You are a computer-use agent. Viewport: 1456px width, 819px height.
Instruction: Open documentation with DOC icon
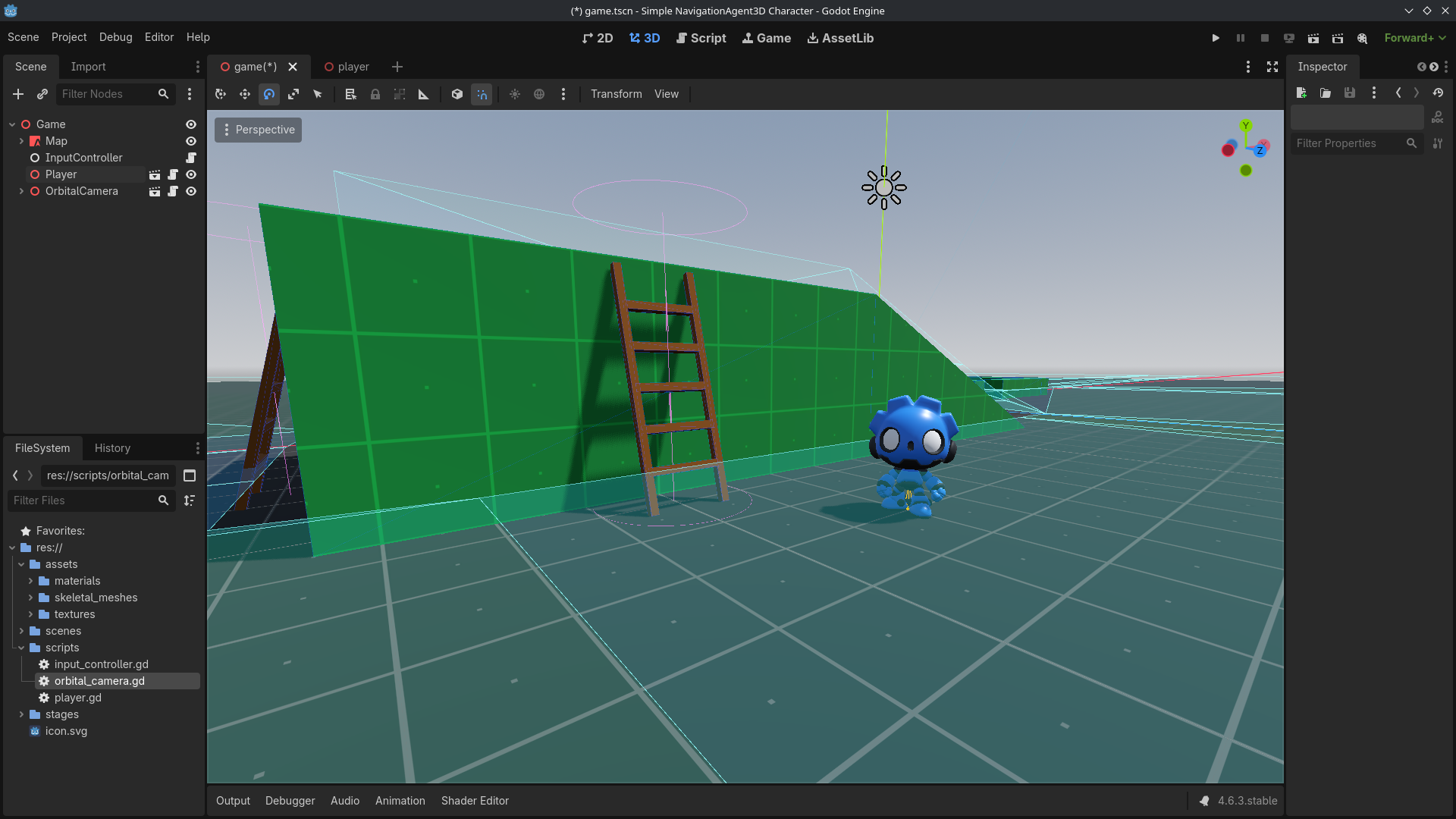[1438, 118]
